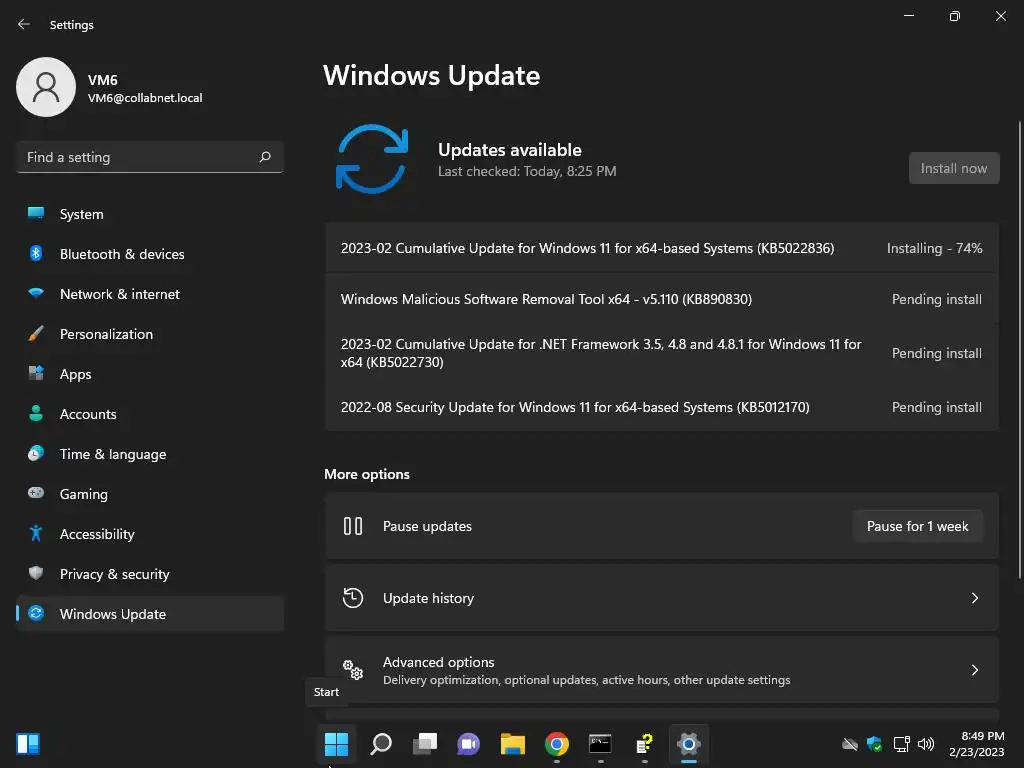Screen dimensions: 1024x768
Task: Launch Google Chrome from taskbar
Action: click(556, 744)
